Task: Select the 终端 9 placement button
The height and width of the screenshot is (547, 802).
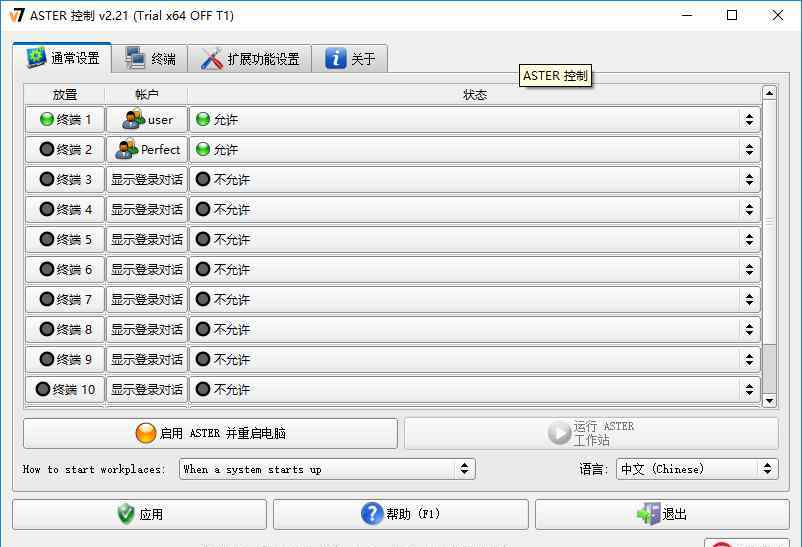Action: coord(65,360)
